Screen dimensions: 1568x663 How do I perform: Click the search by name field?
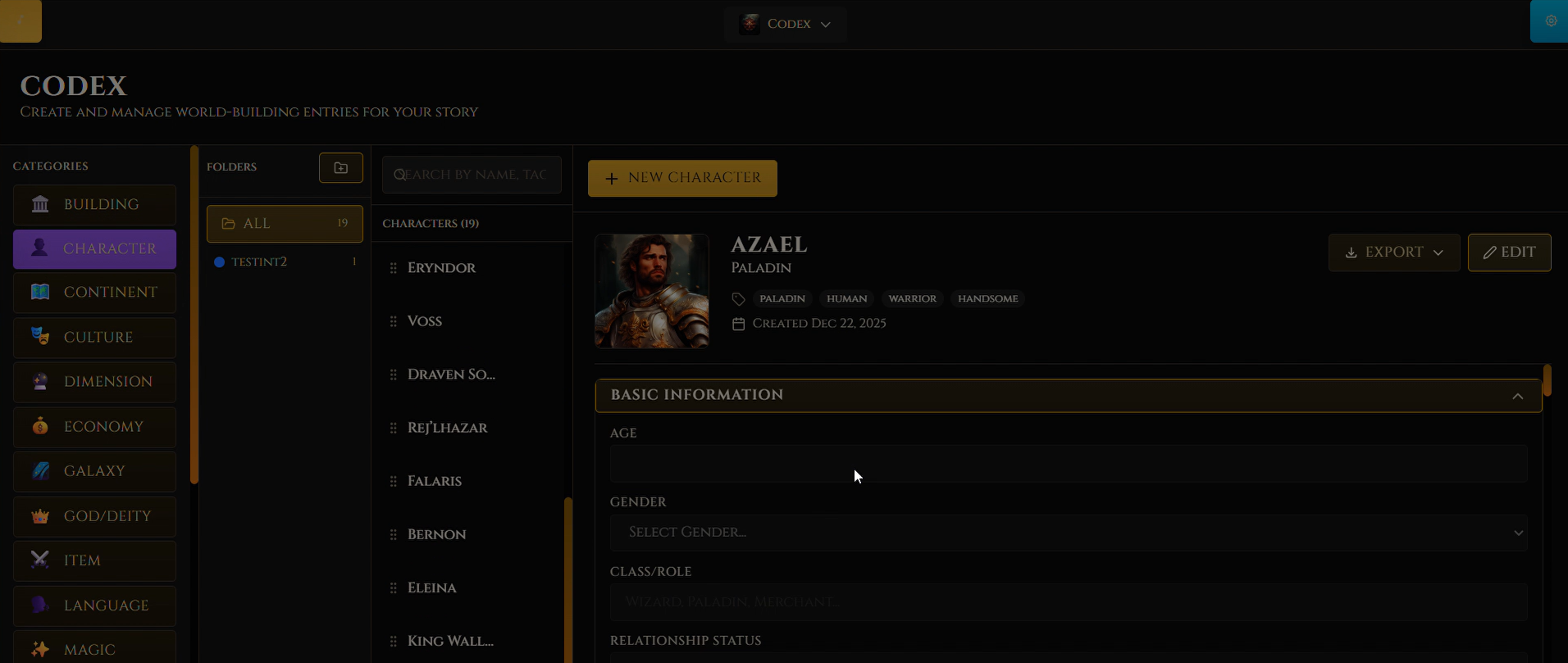(x=476, y=175)
